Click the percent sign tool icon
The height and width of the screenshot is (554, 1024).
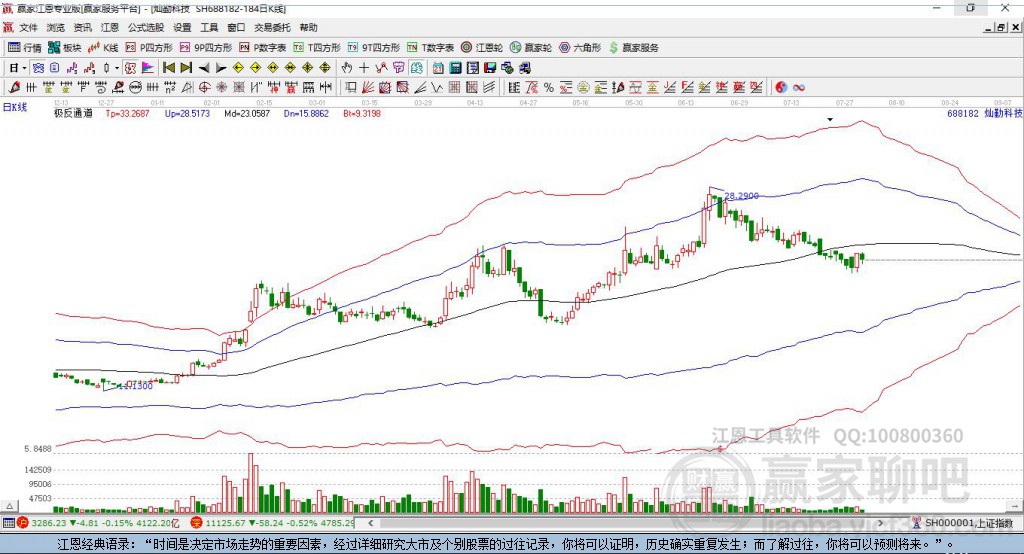[x=549, y=88]
